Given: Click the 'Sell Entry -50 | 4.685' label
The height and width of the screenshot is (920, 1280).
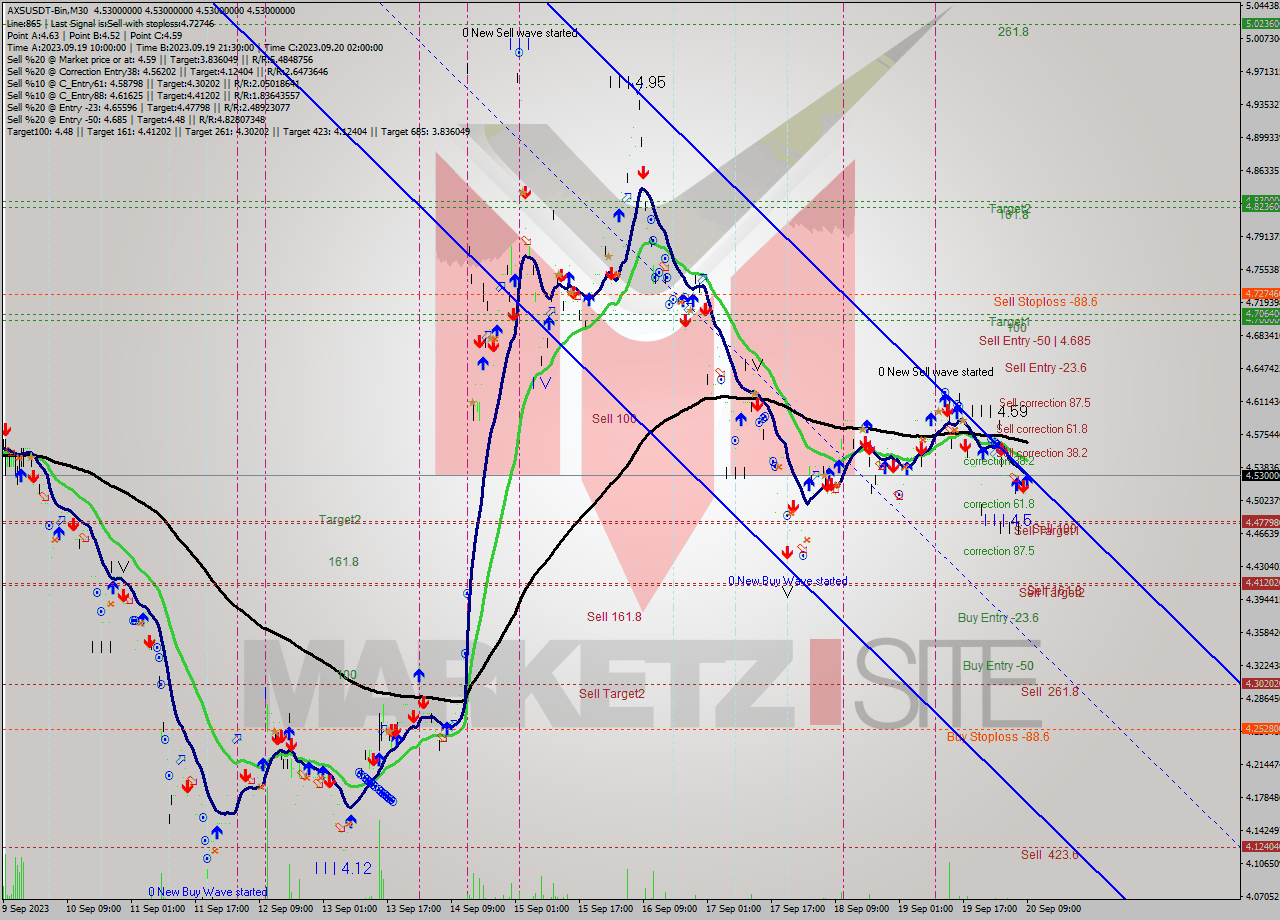Looking at the screenshot, I should (x=1034, y=341).
